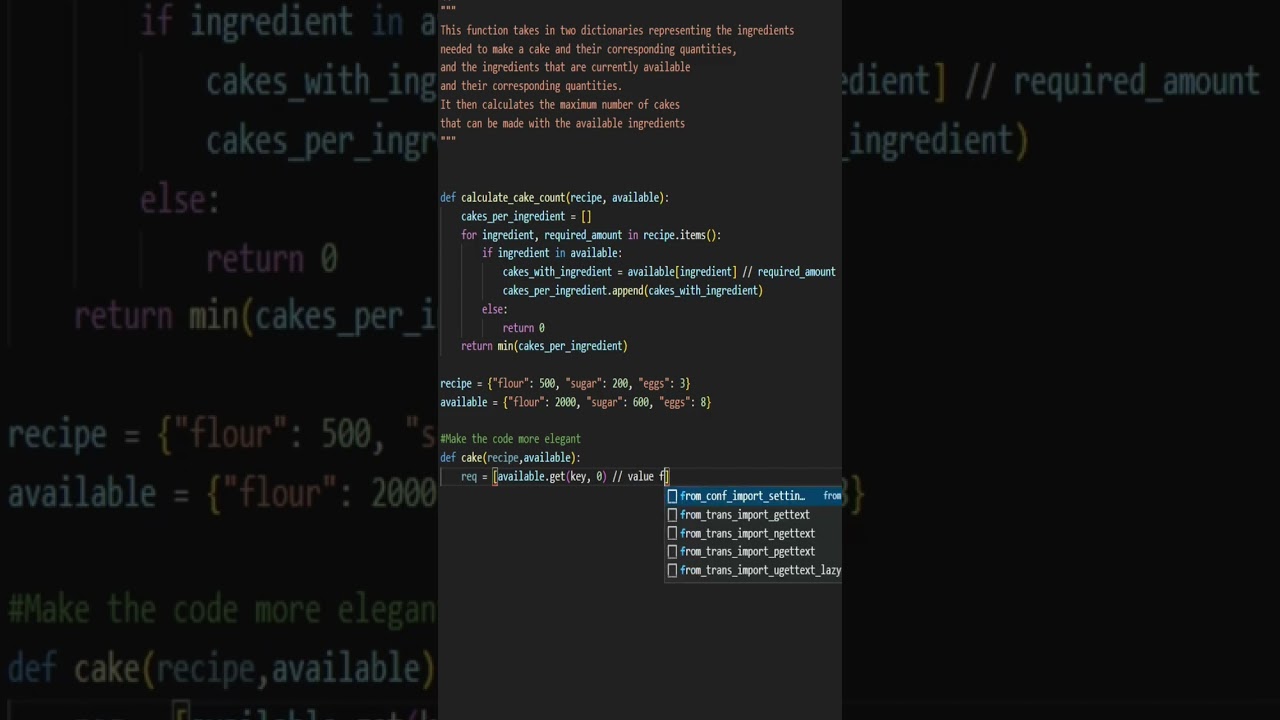
Task: Click docstring line 'It then calculates the maximum number'
Action: tap(560, 105)
